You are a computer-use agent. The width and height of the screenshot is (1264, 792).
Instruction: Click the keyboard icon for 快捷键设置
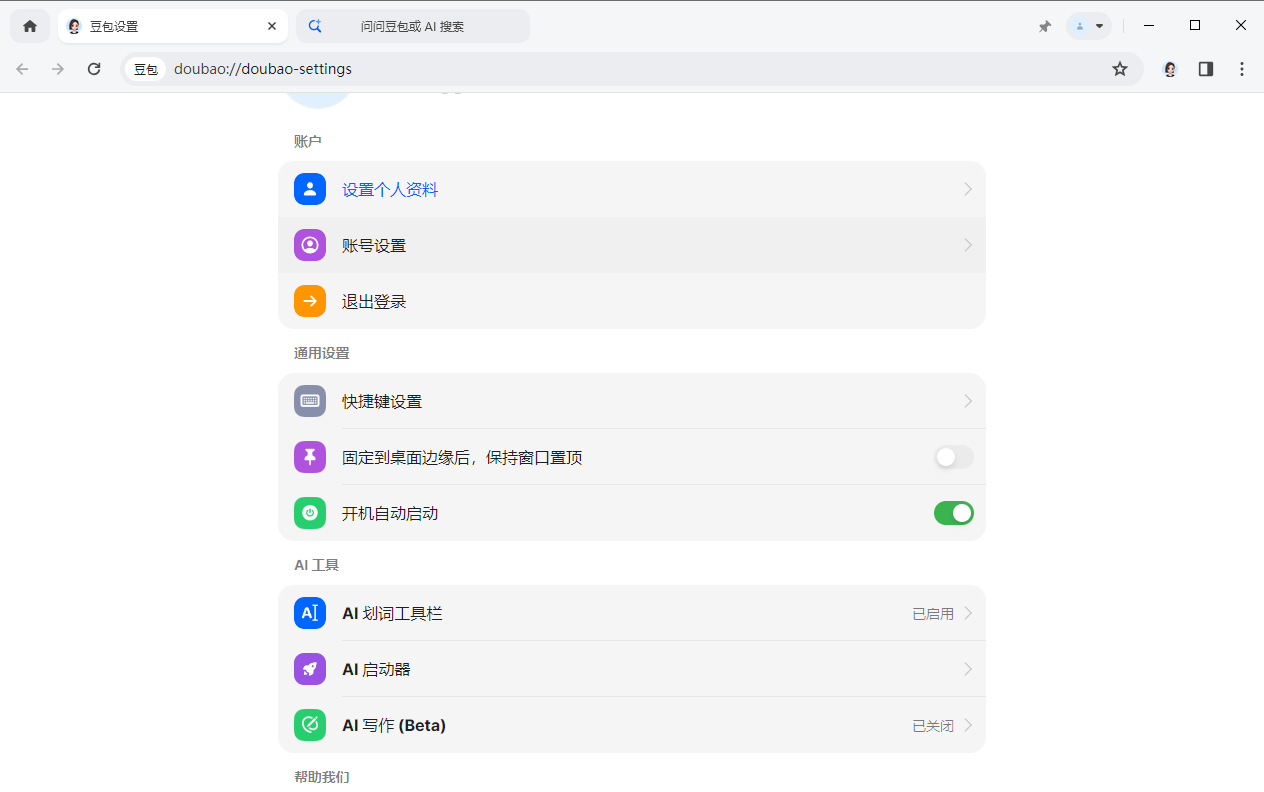(x=310, y=400)
